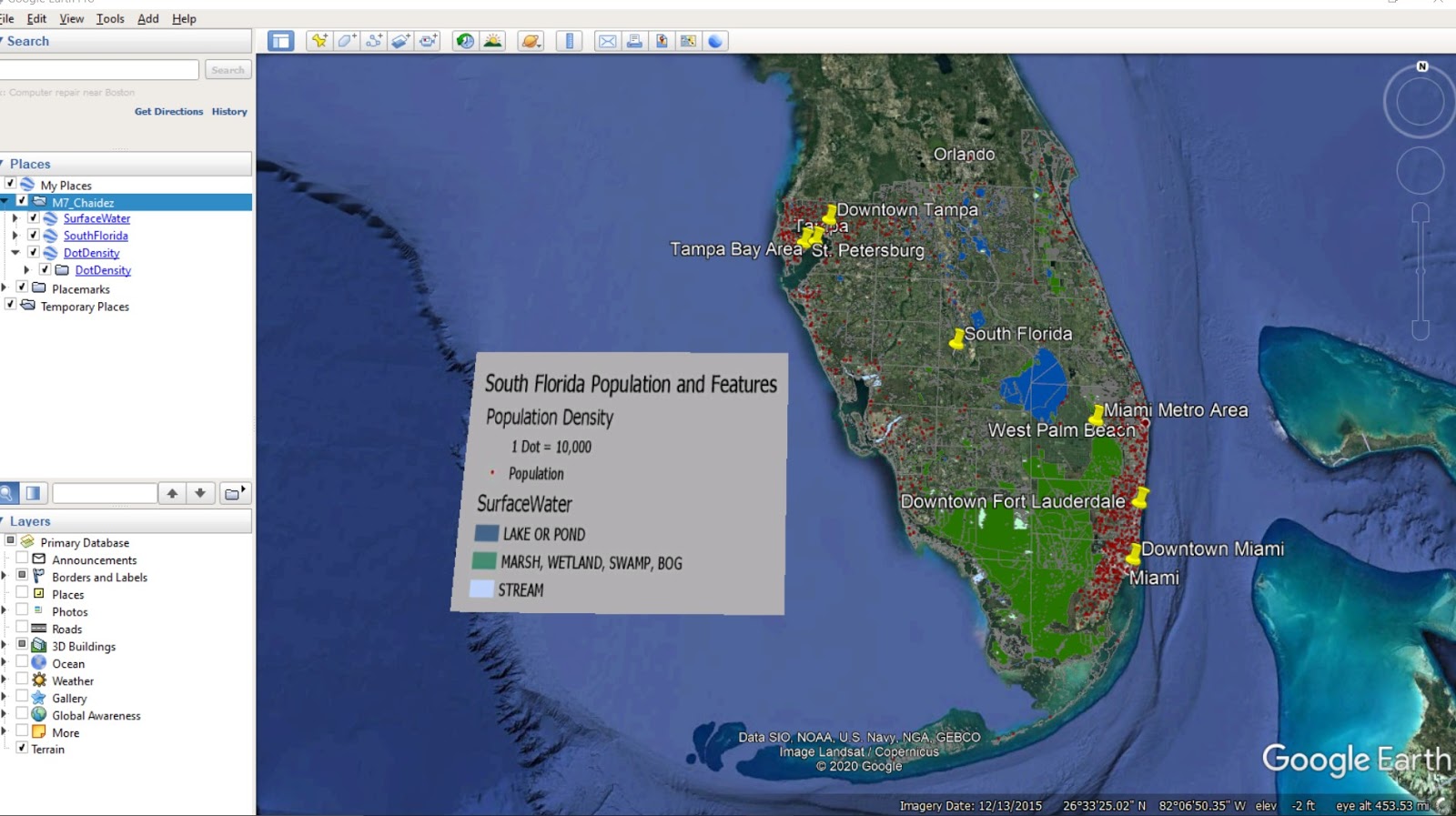
Task: Click the look-around navigation ring
Action: [x=1420, y=102]
